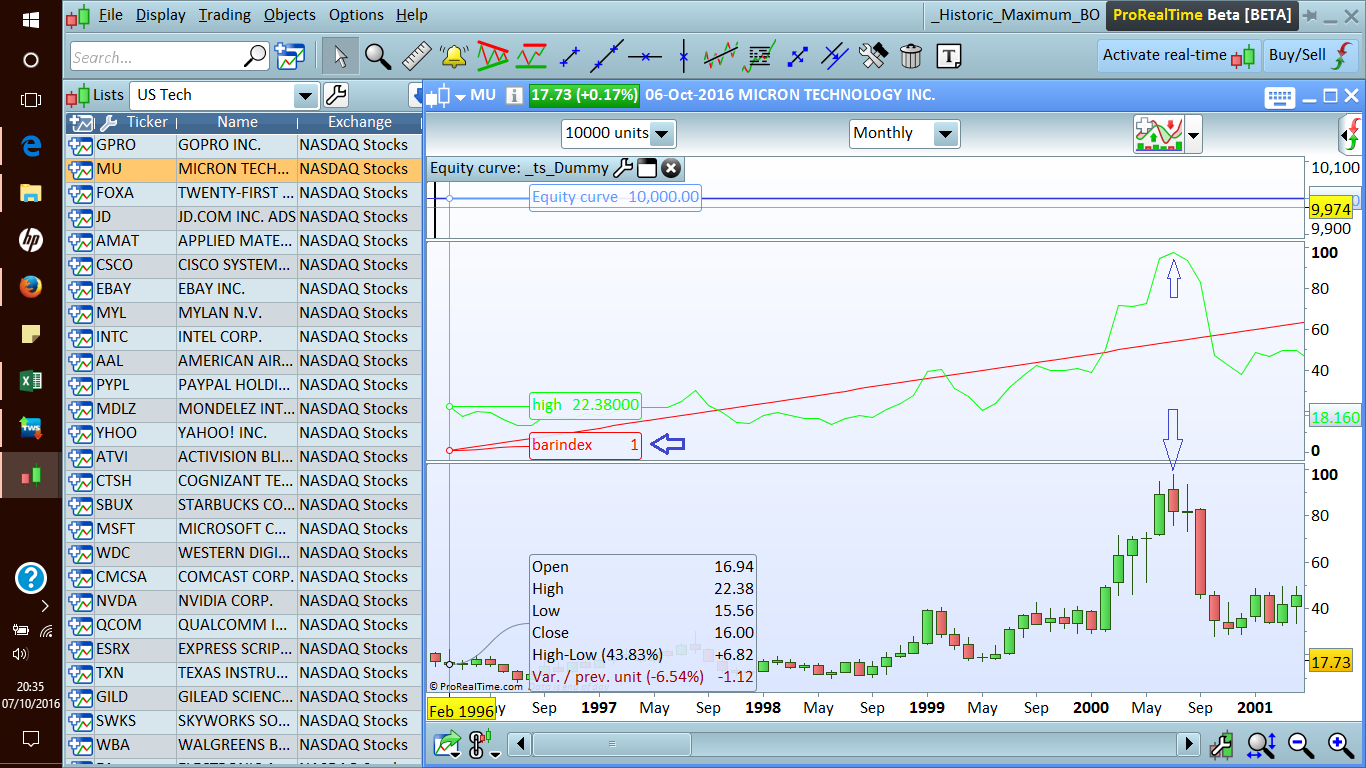The width and height of the screenshot is (1366, 768).
Task: Click the chart export icon at bottom left
Action: [446, 745]
